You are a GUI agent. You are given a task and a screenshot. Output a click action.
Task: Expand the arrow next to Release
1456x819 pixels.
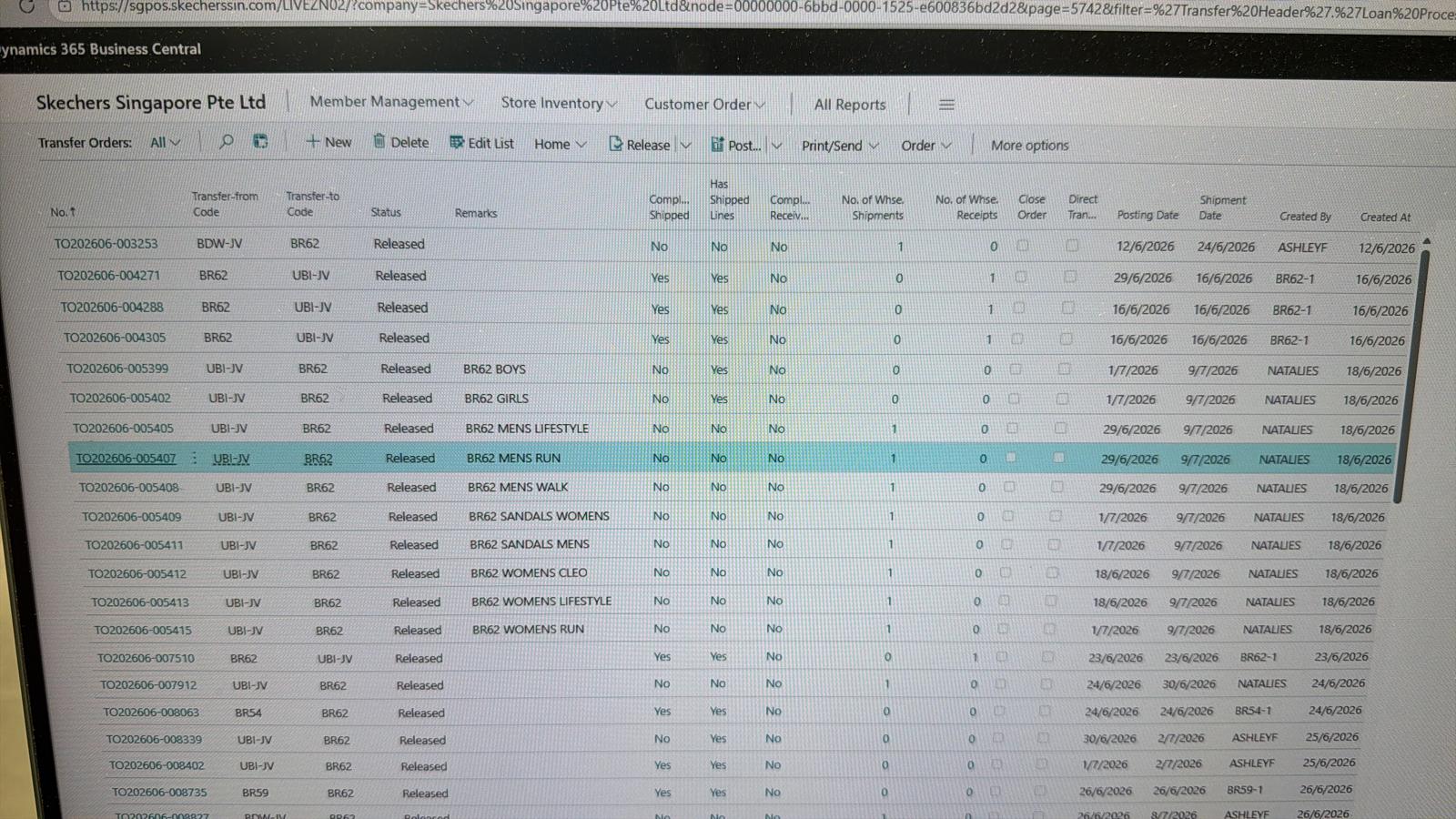(x=686, y=145)
